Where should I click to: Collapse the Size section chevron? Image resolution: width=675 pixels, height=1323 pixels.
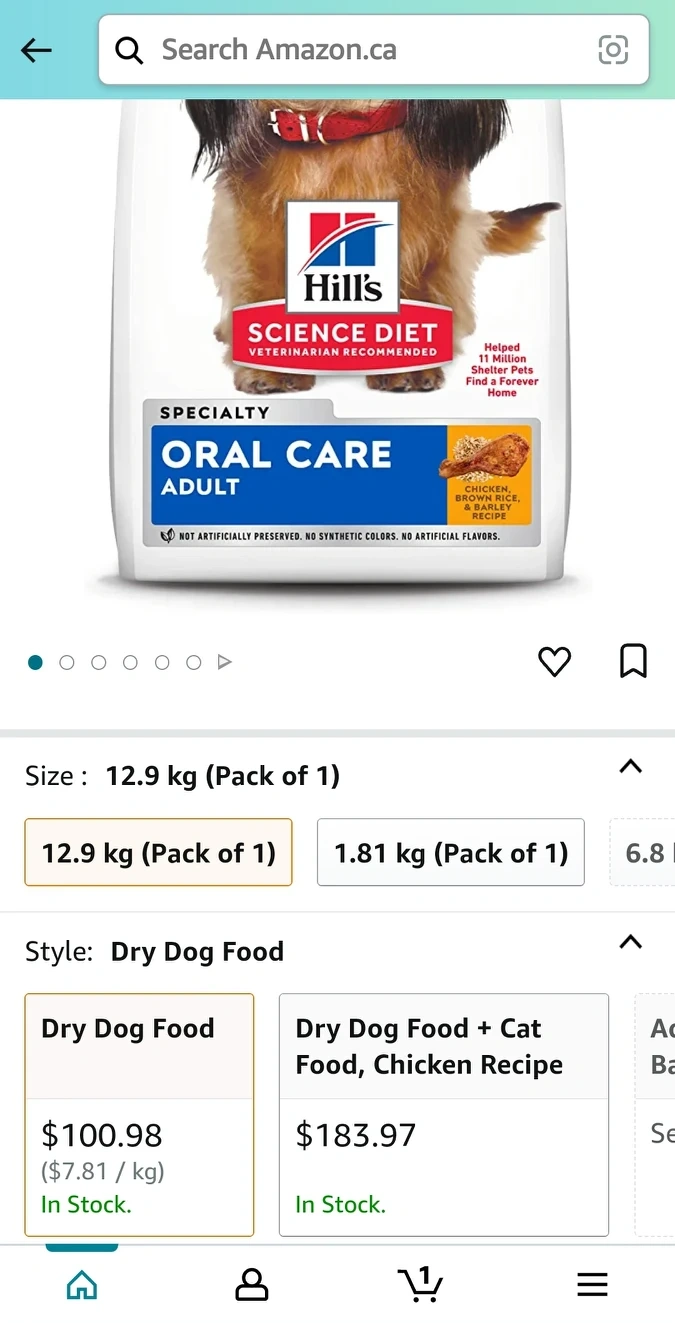pos(630,767)
